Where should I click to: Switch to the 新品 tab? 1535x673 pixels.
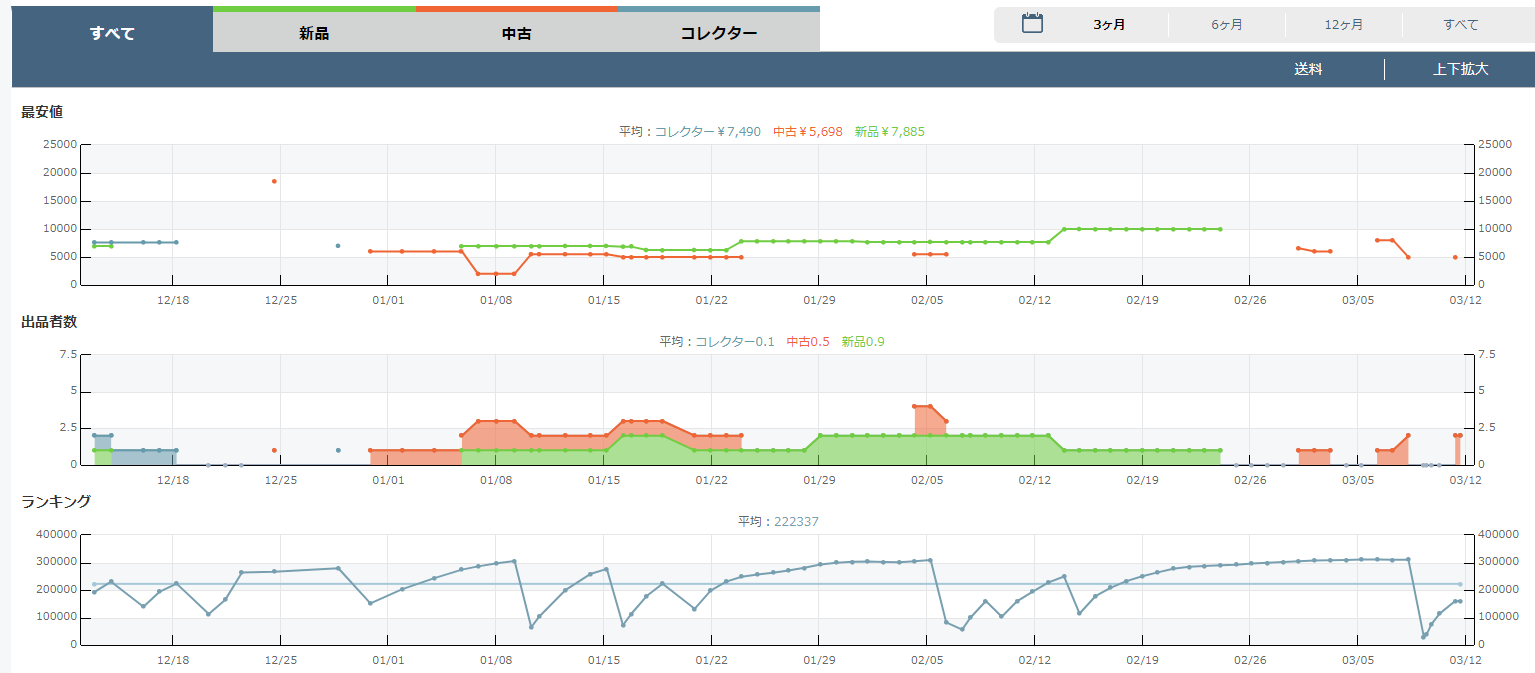coord(314,33)
